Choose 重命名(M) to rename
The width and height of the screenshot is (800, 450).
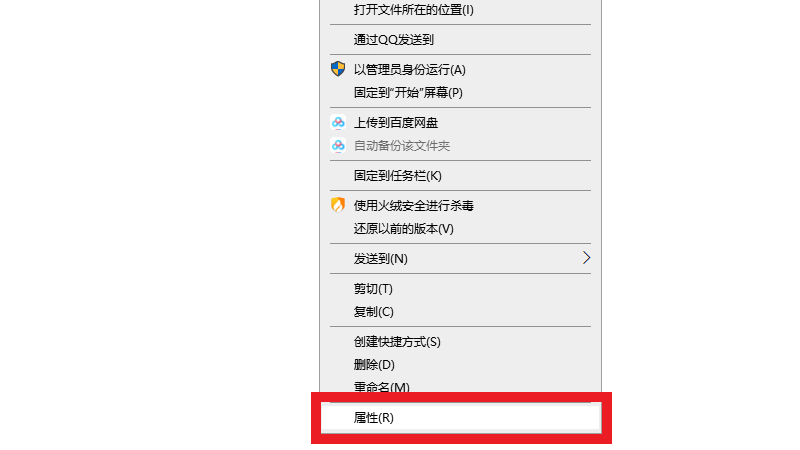460,386
